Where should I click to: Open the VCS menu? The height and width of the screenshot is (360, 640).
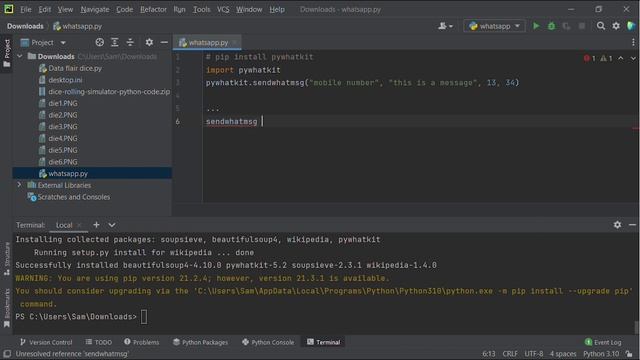pos(223,9)
